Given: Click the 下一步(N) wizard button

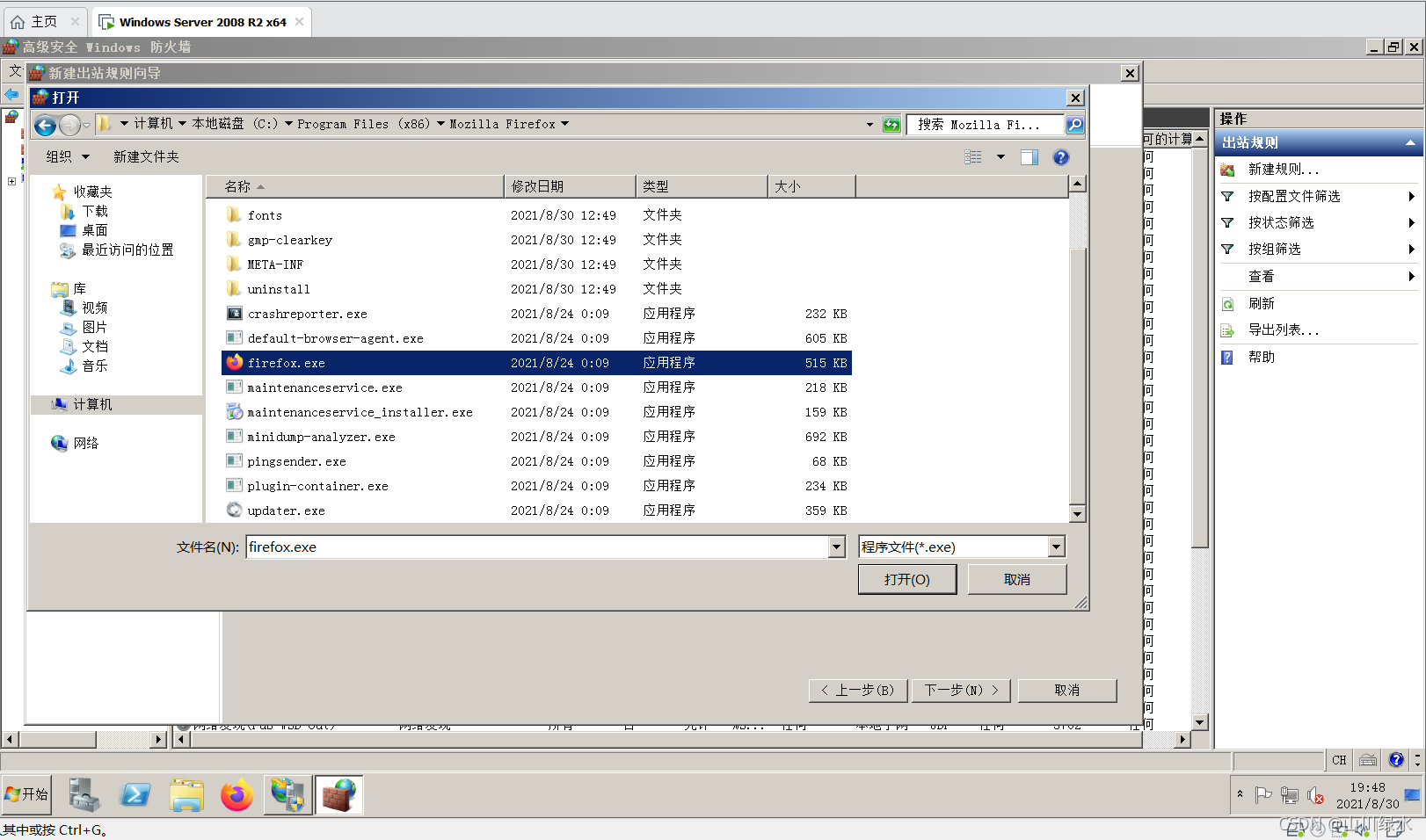Looking at the screenshot, I should click(960, 691).
